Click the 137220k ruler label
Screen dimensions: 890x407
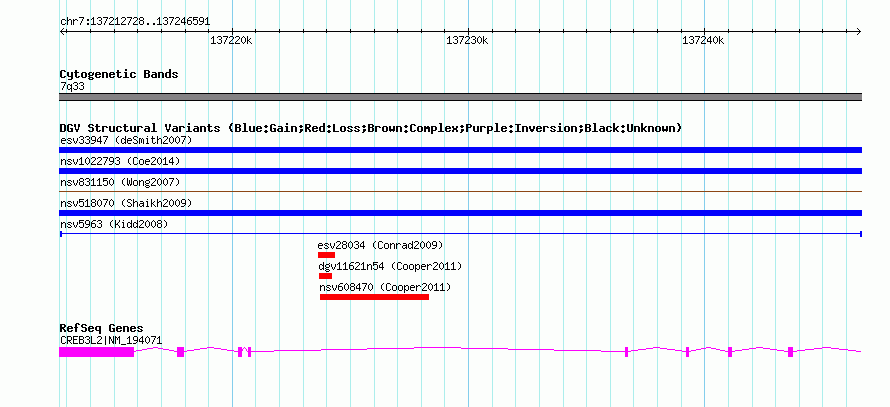(232, 40)
